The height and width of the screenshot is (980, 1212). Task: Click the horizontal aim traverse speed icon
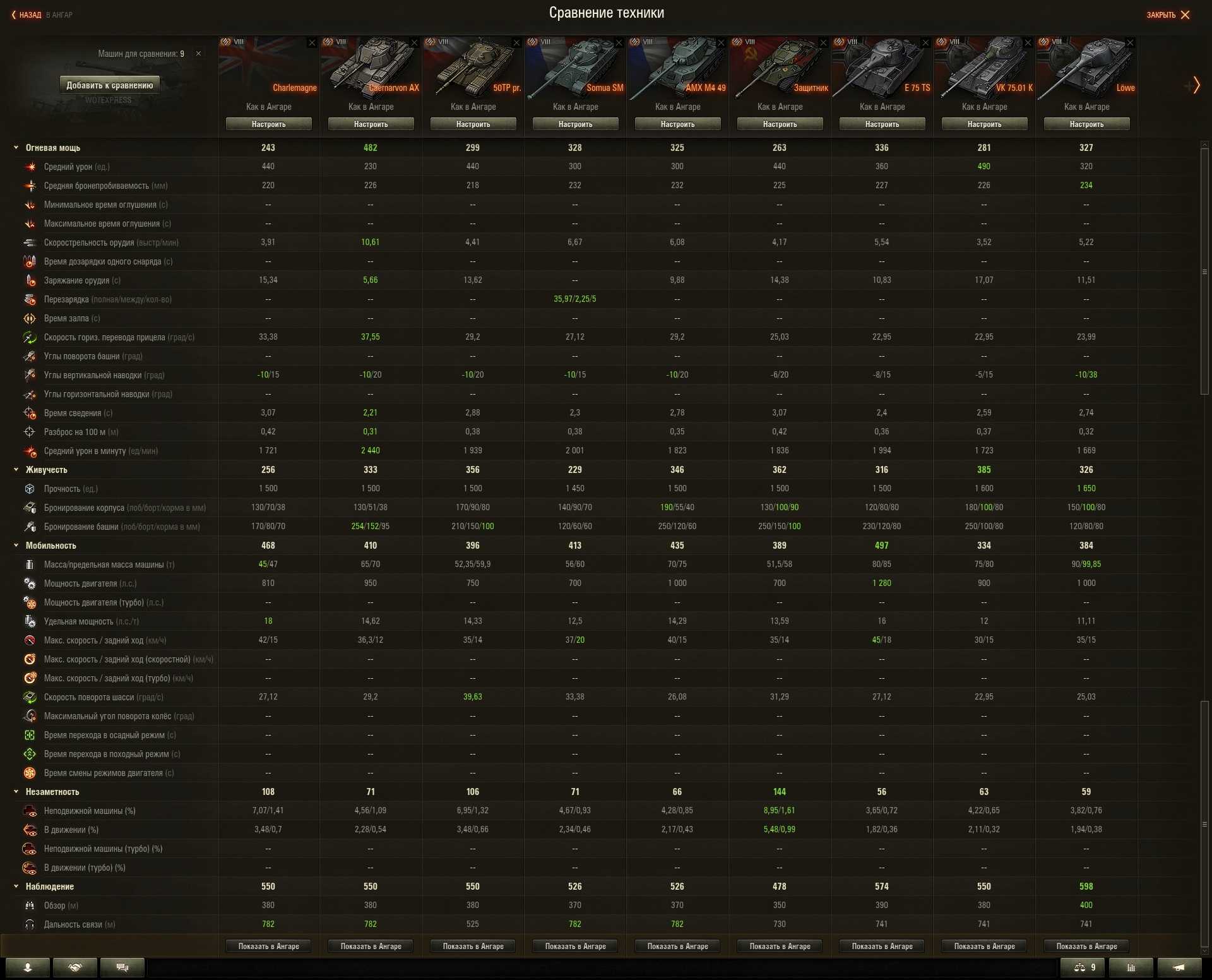(x=30, y=337)
